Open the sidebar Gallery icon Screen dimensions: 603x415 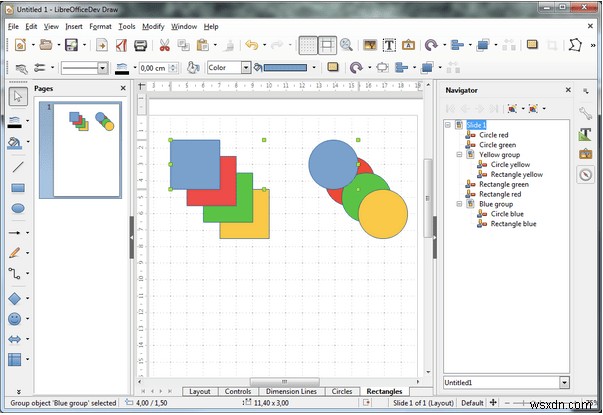tap(585, 154)
